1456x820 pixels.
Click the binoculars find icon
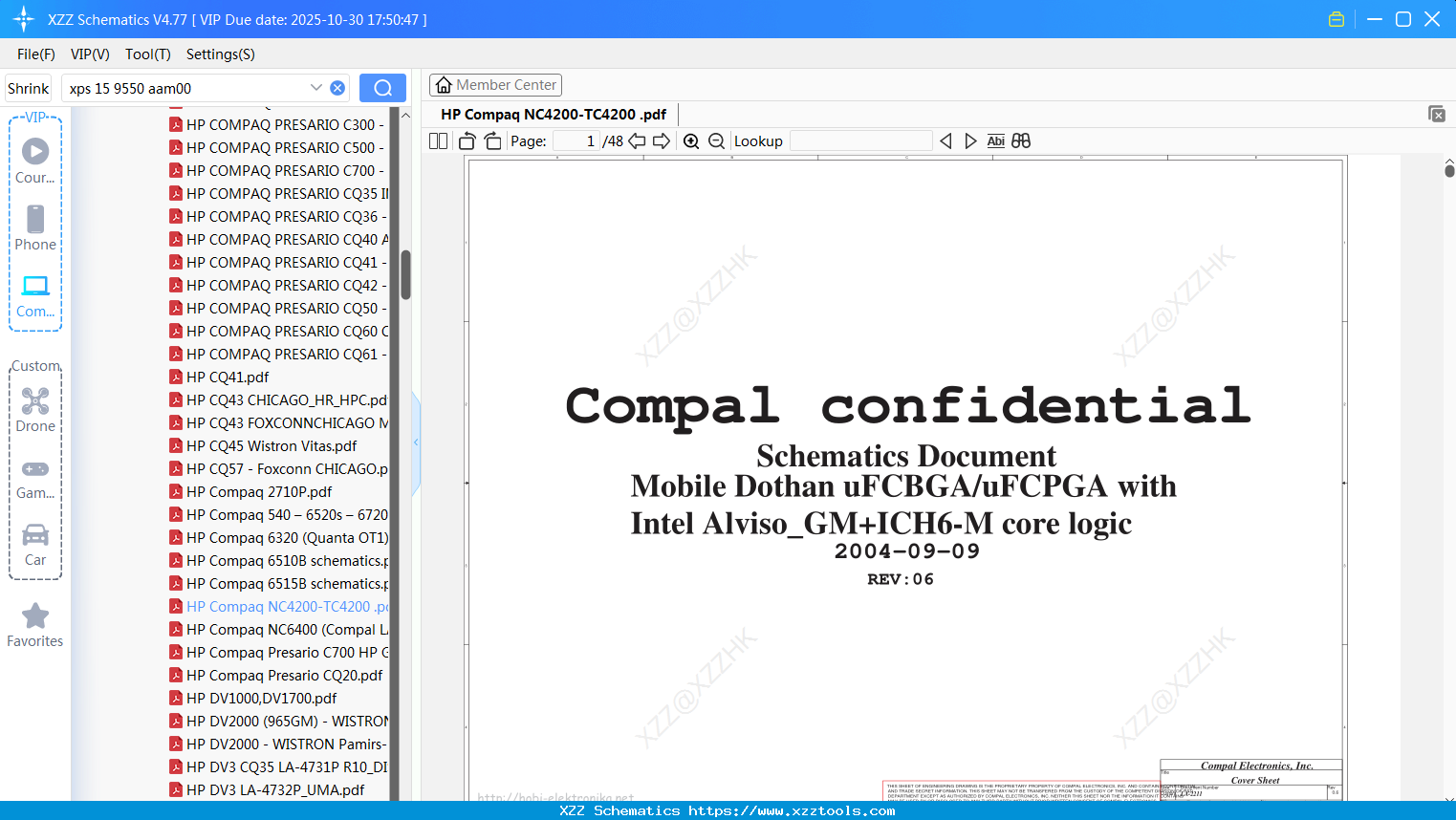[1021, 141]
